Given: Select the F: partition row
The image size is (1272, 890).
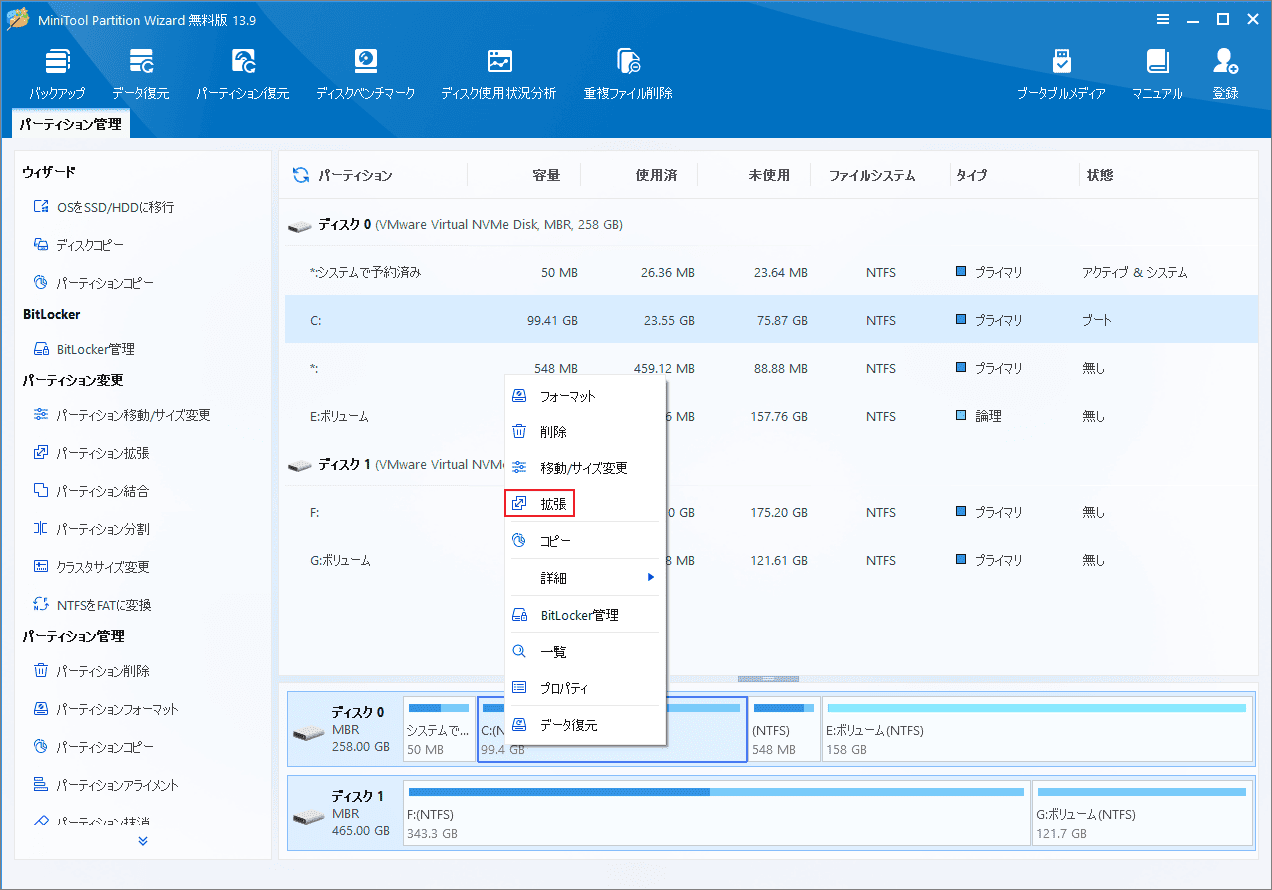Looking at the screenshot, I should tap(771, 512).
